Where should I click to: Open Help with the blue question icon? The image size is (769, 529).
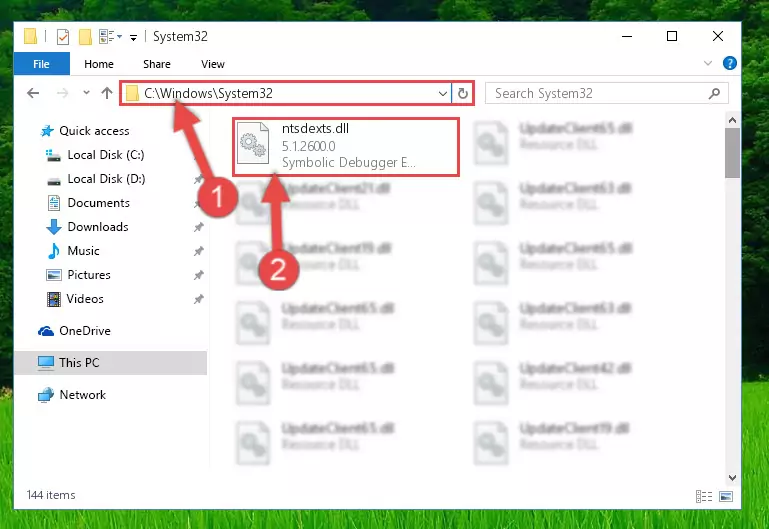pyautogui.click(x=729, y=63)
